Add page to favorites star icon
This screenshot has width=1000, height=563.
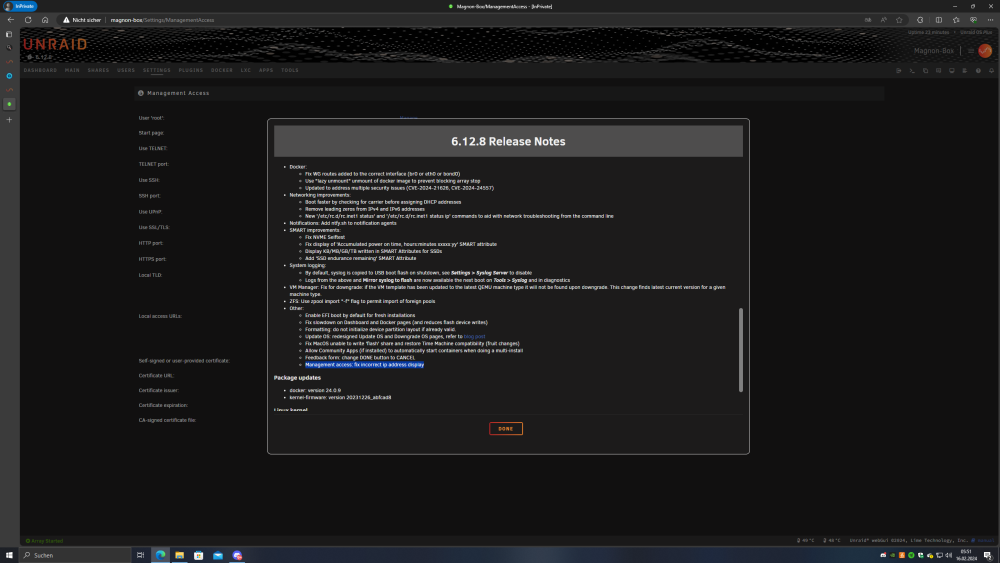(899, 20)
